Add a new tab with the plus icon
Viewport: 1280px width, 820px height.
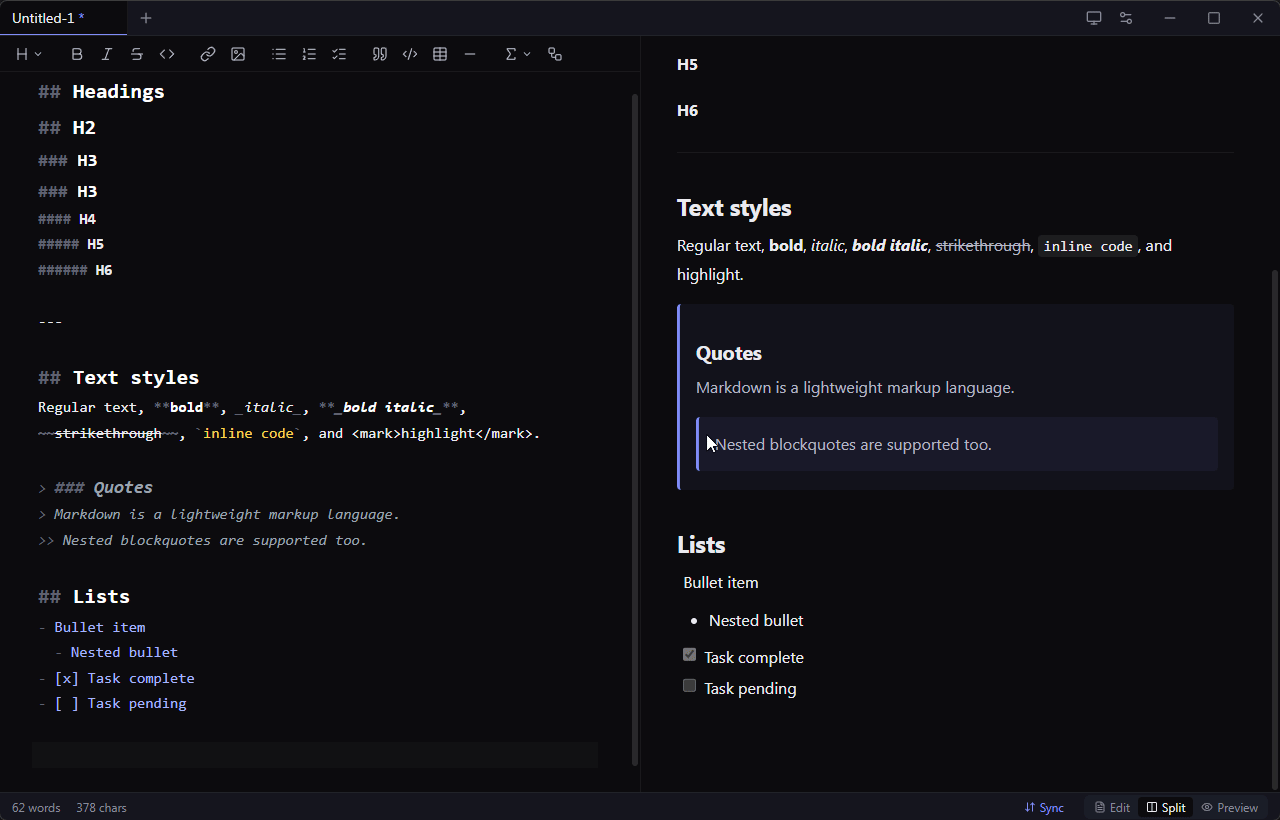[x=146, y=18]
